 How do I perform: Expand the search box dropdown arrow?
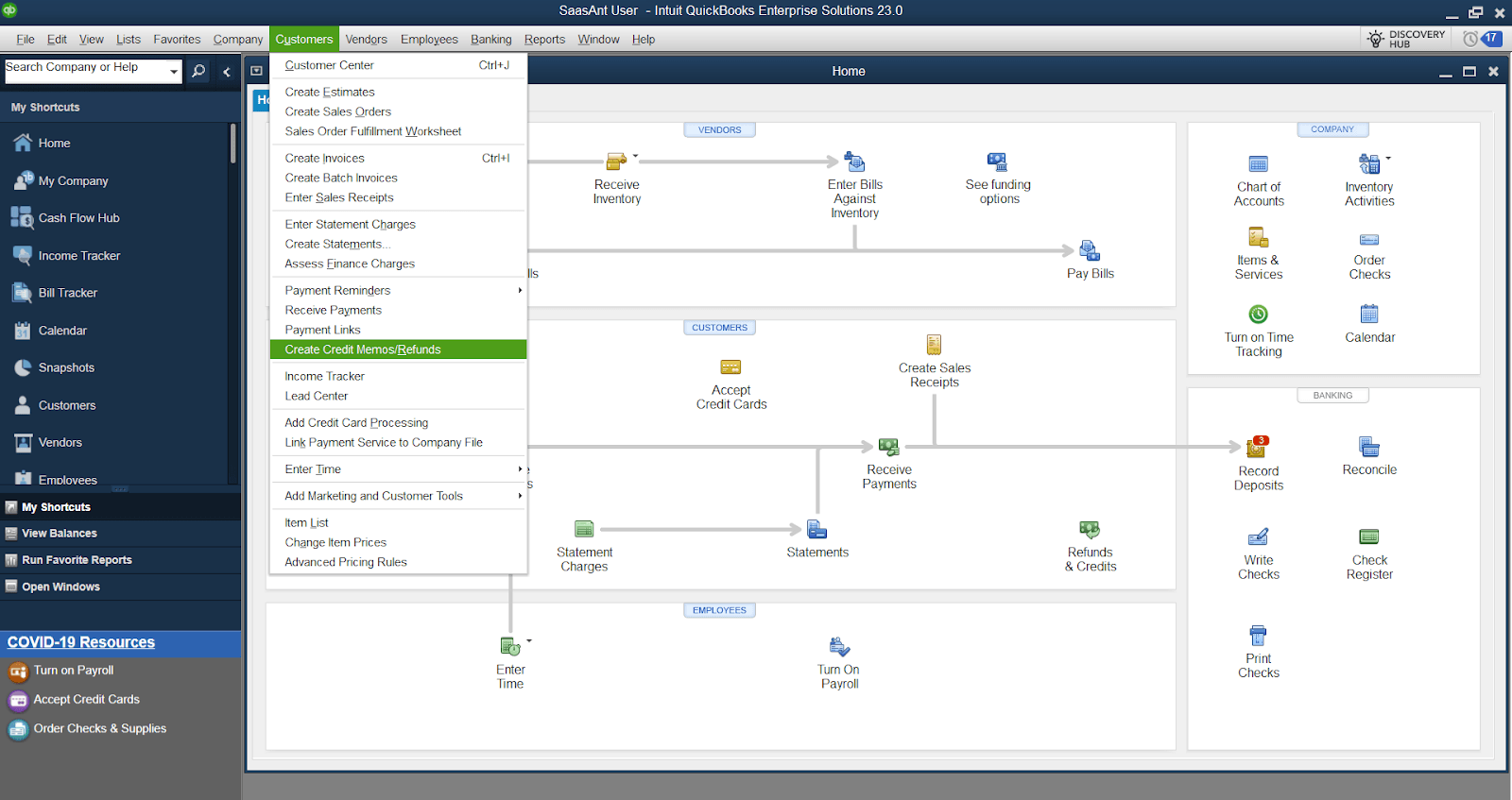[x=174, y=72]
